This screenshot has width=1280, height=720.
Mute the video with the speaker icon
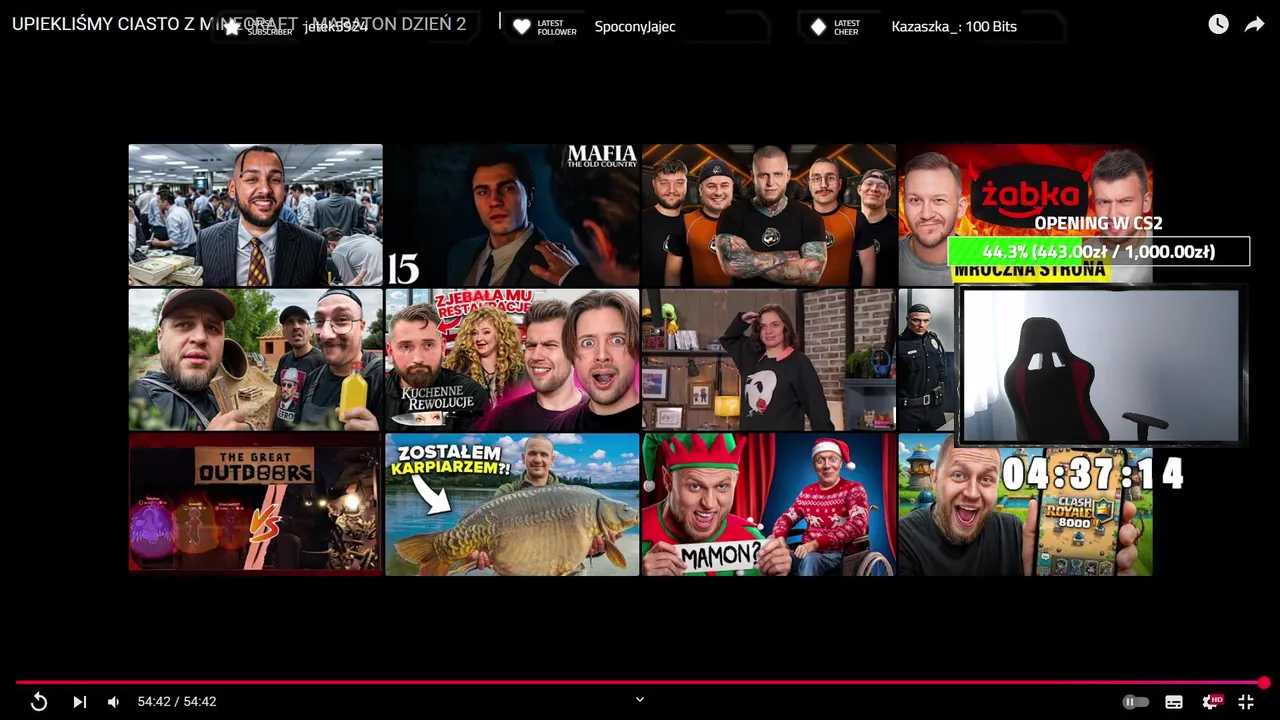pos(114,702)
